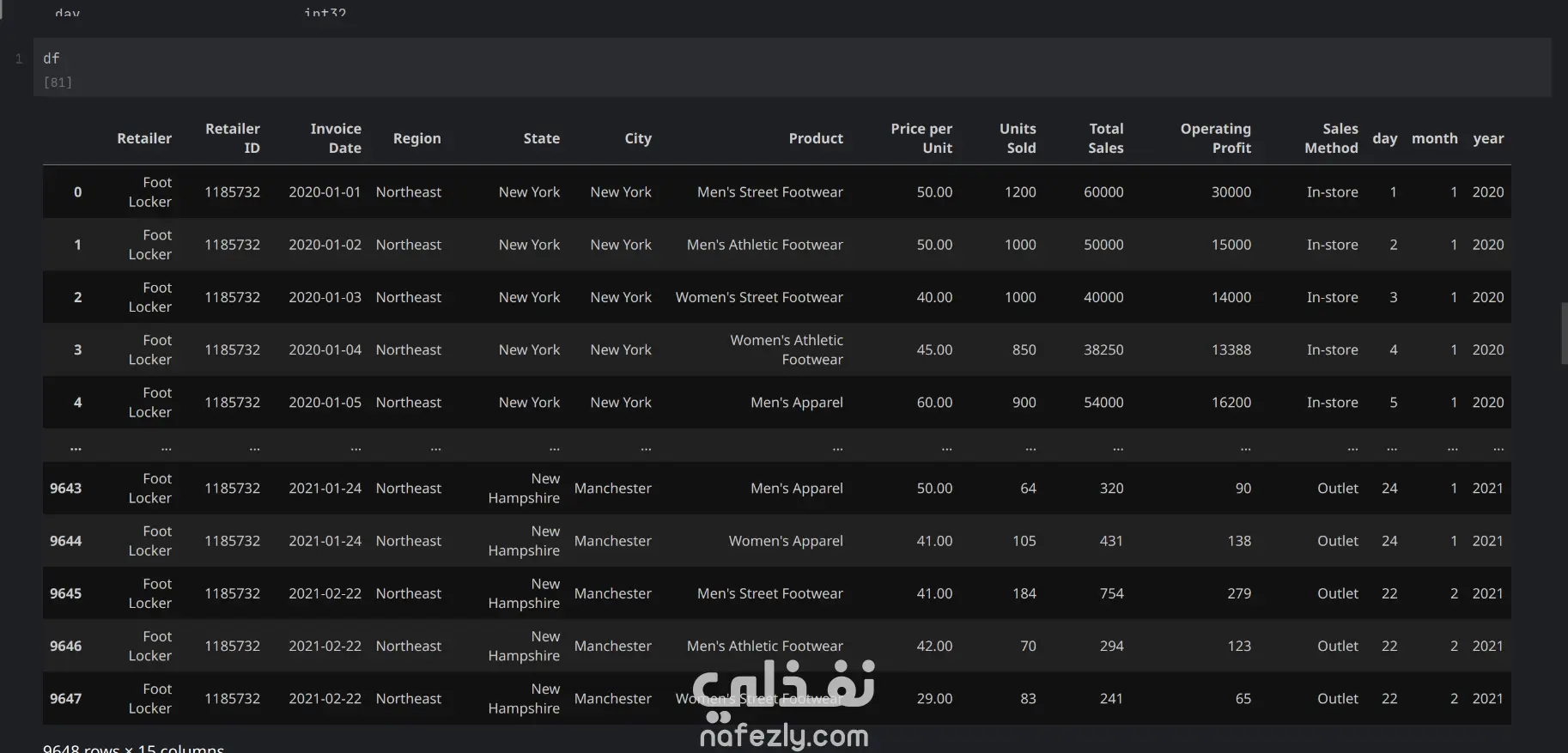Select In-store in row 0
Screen dimensions: 1568x753
1332,192
